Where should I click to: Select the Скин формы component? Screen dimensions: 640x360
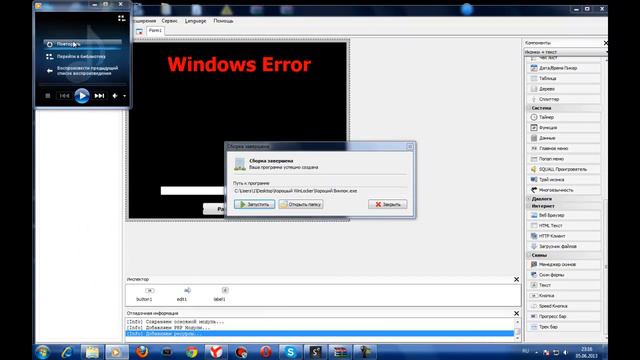click(x=564, y=275)
